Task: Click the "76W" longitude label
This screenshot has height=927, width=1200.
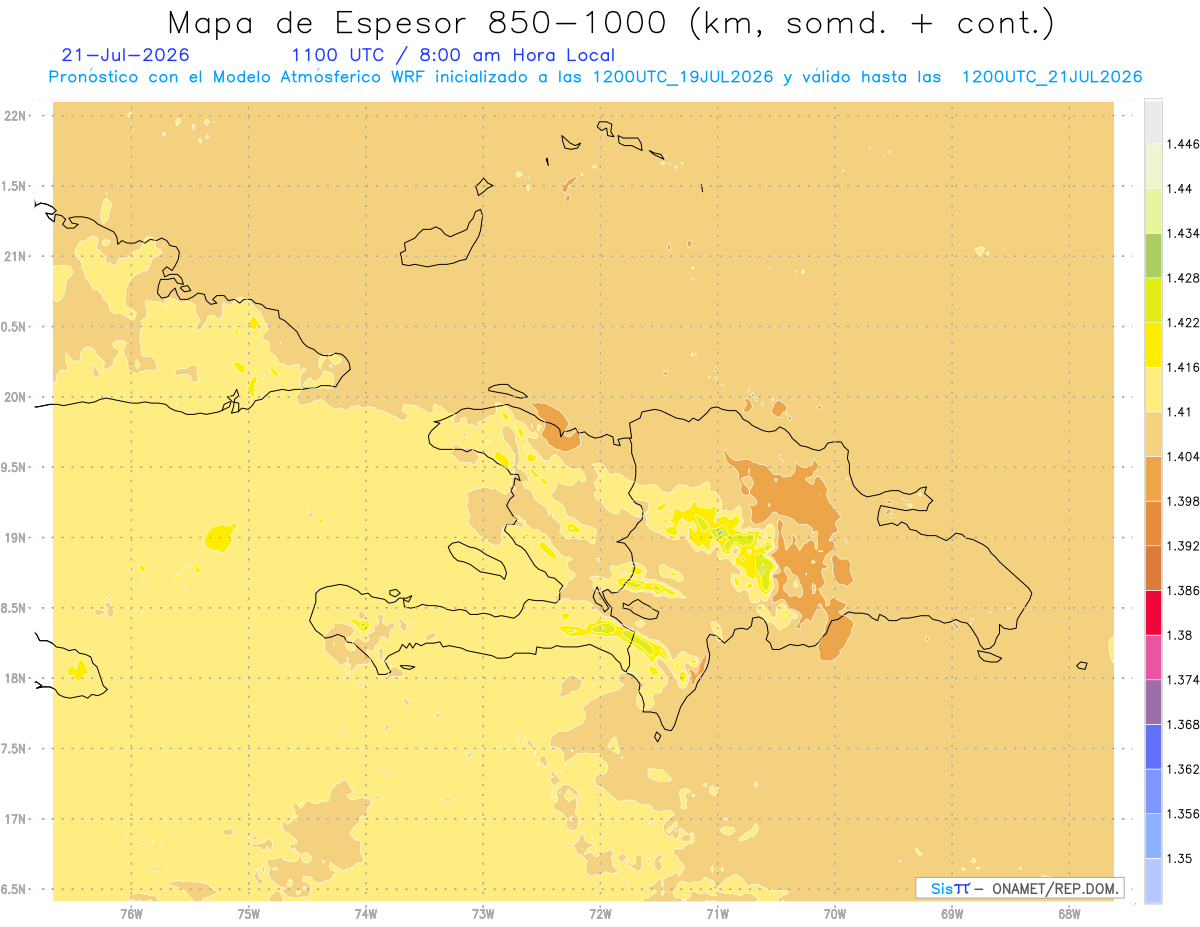Action: pos(131,913)
